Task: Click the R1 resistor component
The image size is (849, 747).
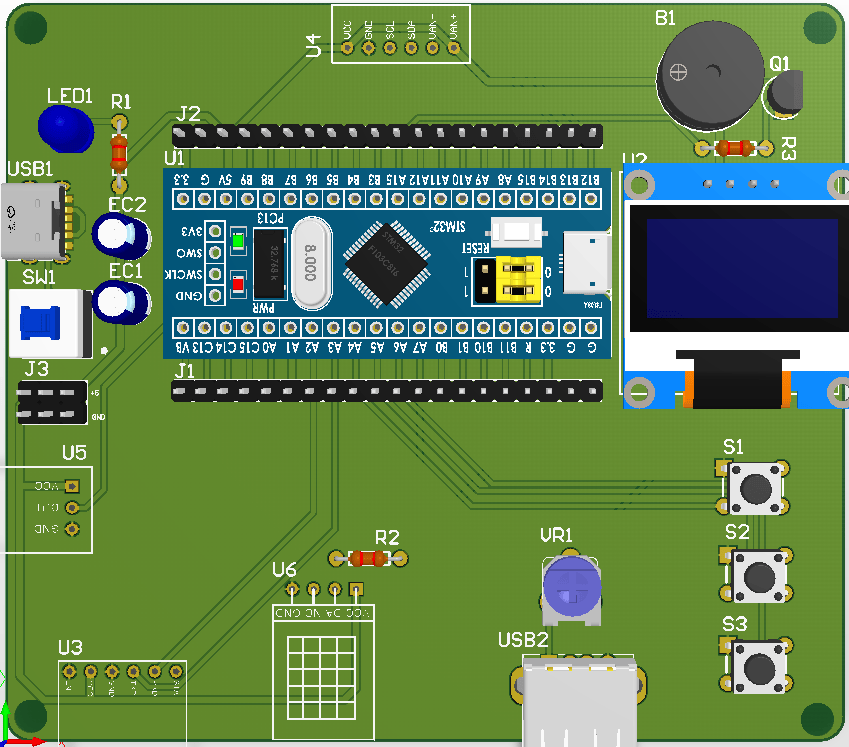Action: pyautogui.click(x=119, y=154)
